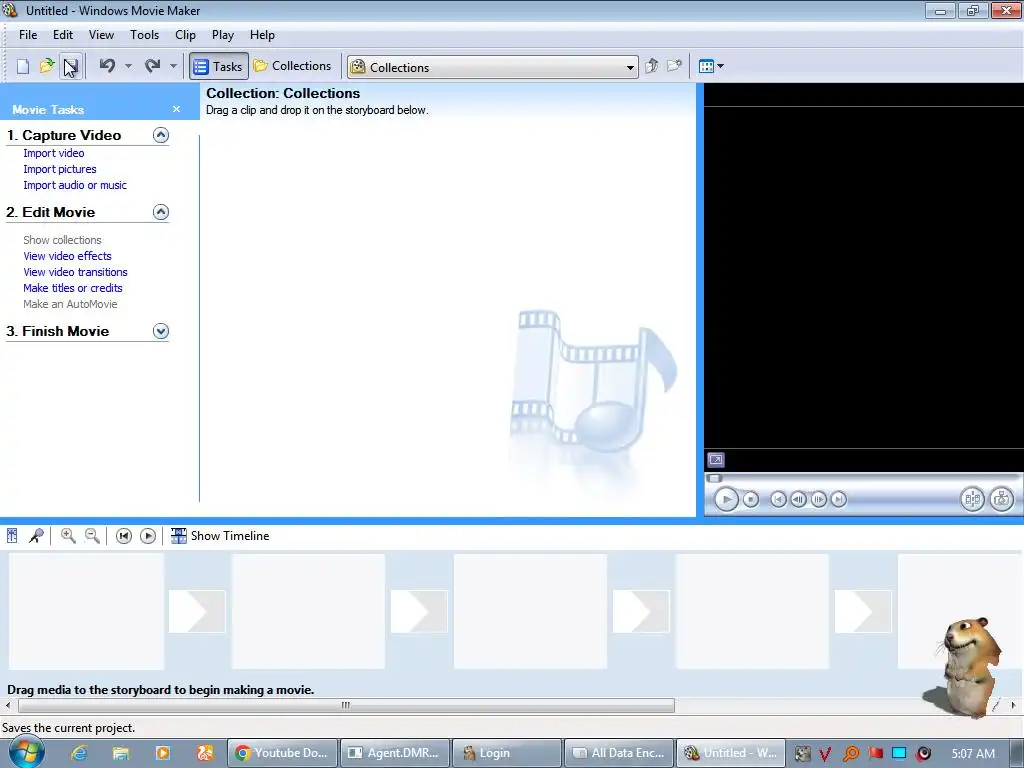This screenshot has height=768, width=1024.
Task: Create a new collection folder icon
Action: [x=675, y=66]
